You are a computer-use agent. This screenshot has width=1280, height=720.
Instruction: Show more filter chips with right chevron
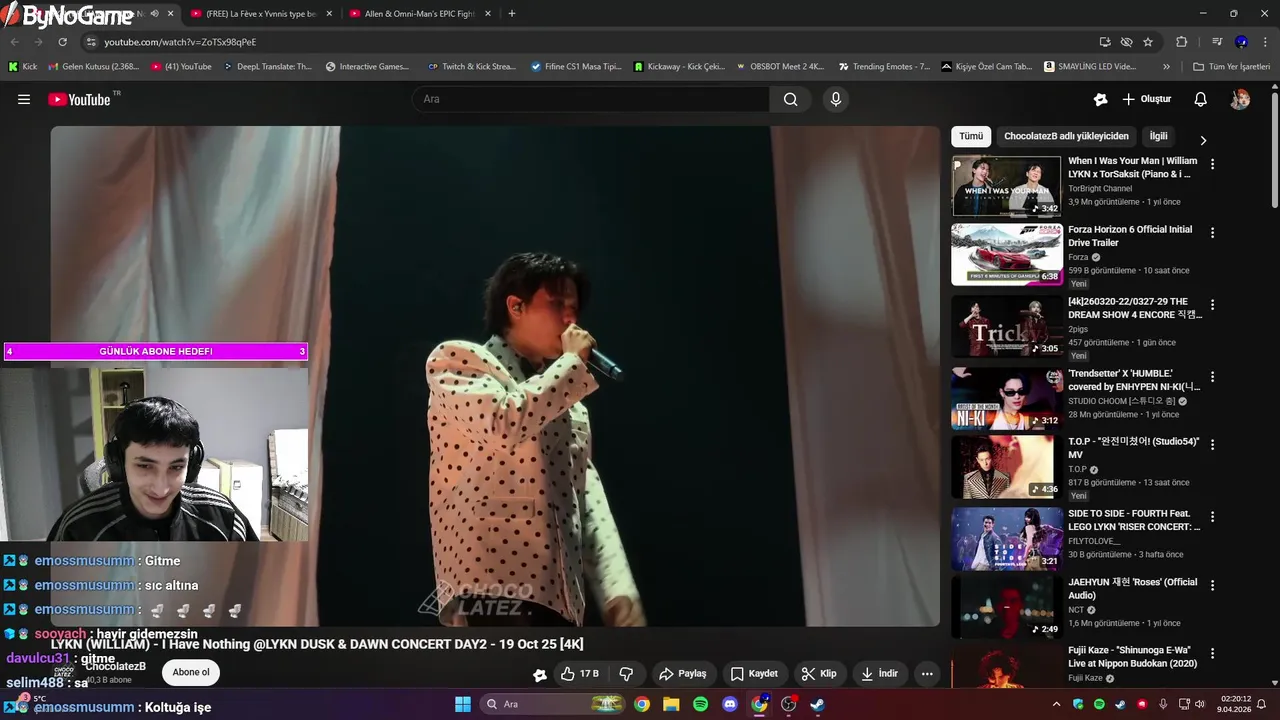coord(1203,140)
